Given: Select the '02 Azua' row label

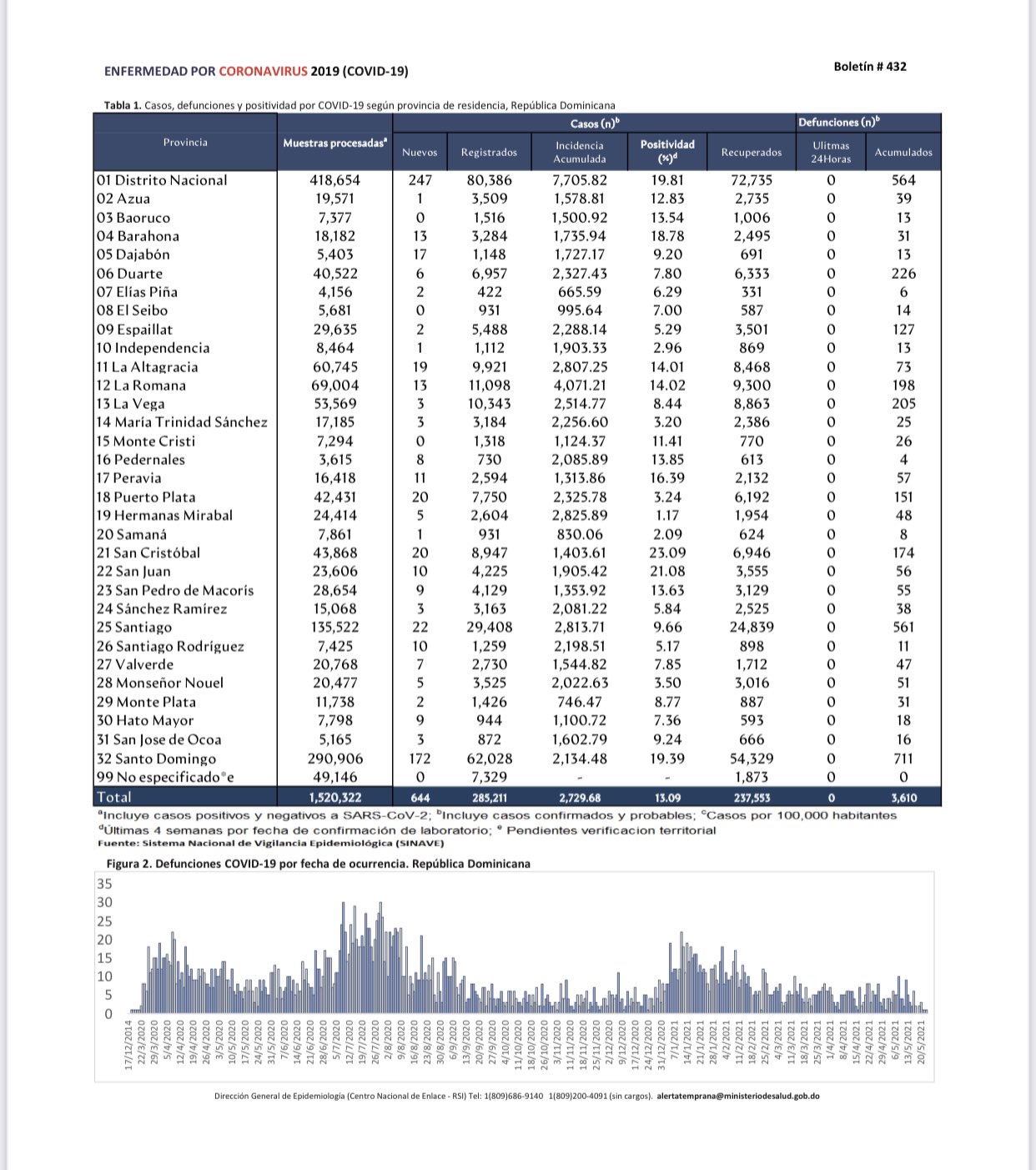Looking at the screenshot, I should click(x=123, y=199).
